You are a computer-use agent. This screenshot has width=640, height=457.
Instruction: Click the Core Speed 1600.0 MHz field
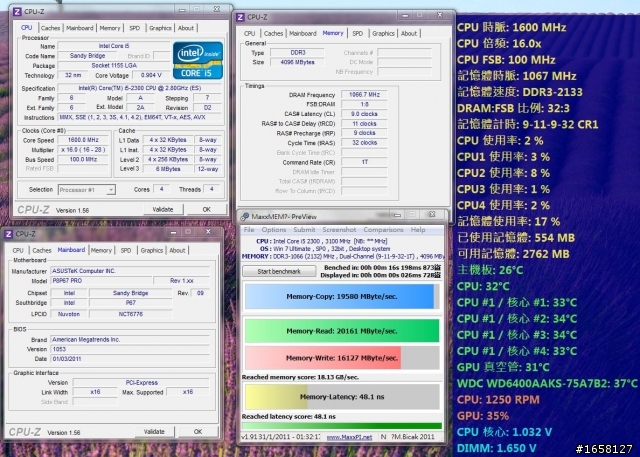tap(83, 140)
